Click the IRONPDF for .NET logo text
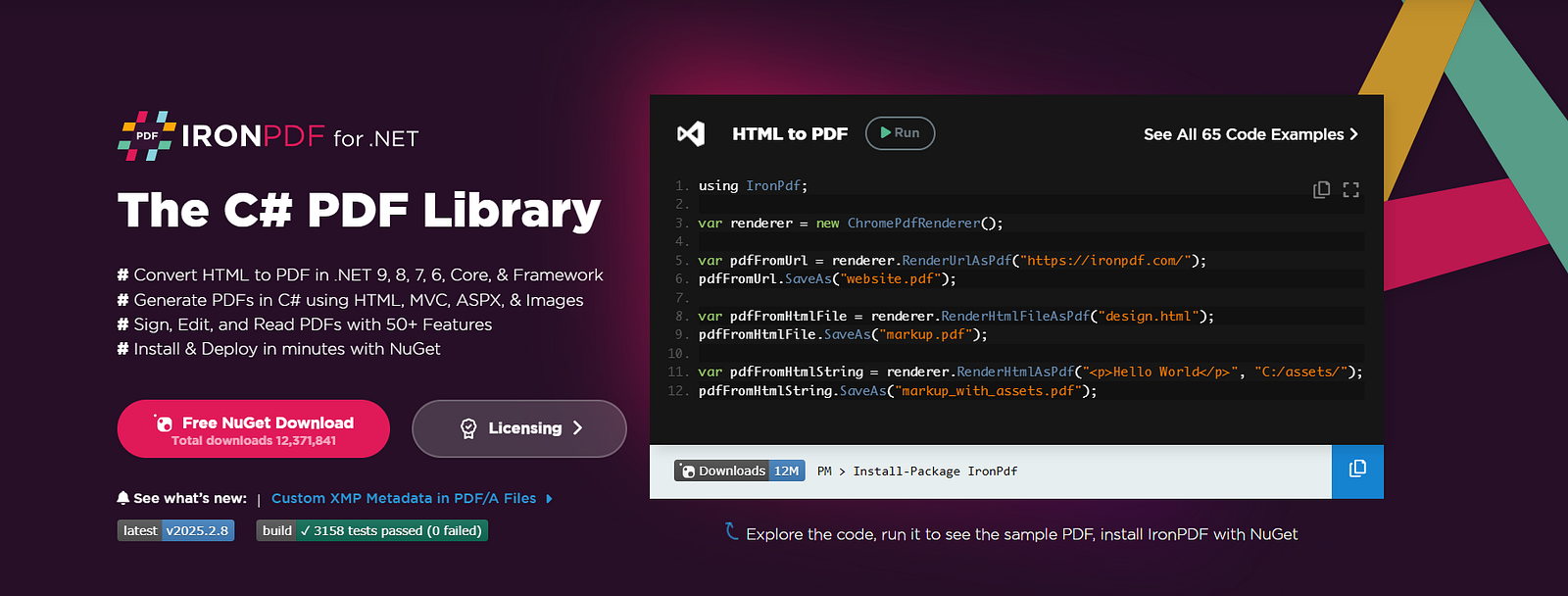 (x=300, y=136)
